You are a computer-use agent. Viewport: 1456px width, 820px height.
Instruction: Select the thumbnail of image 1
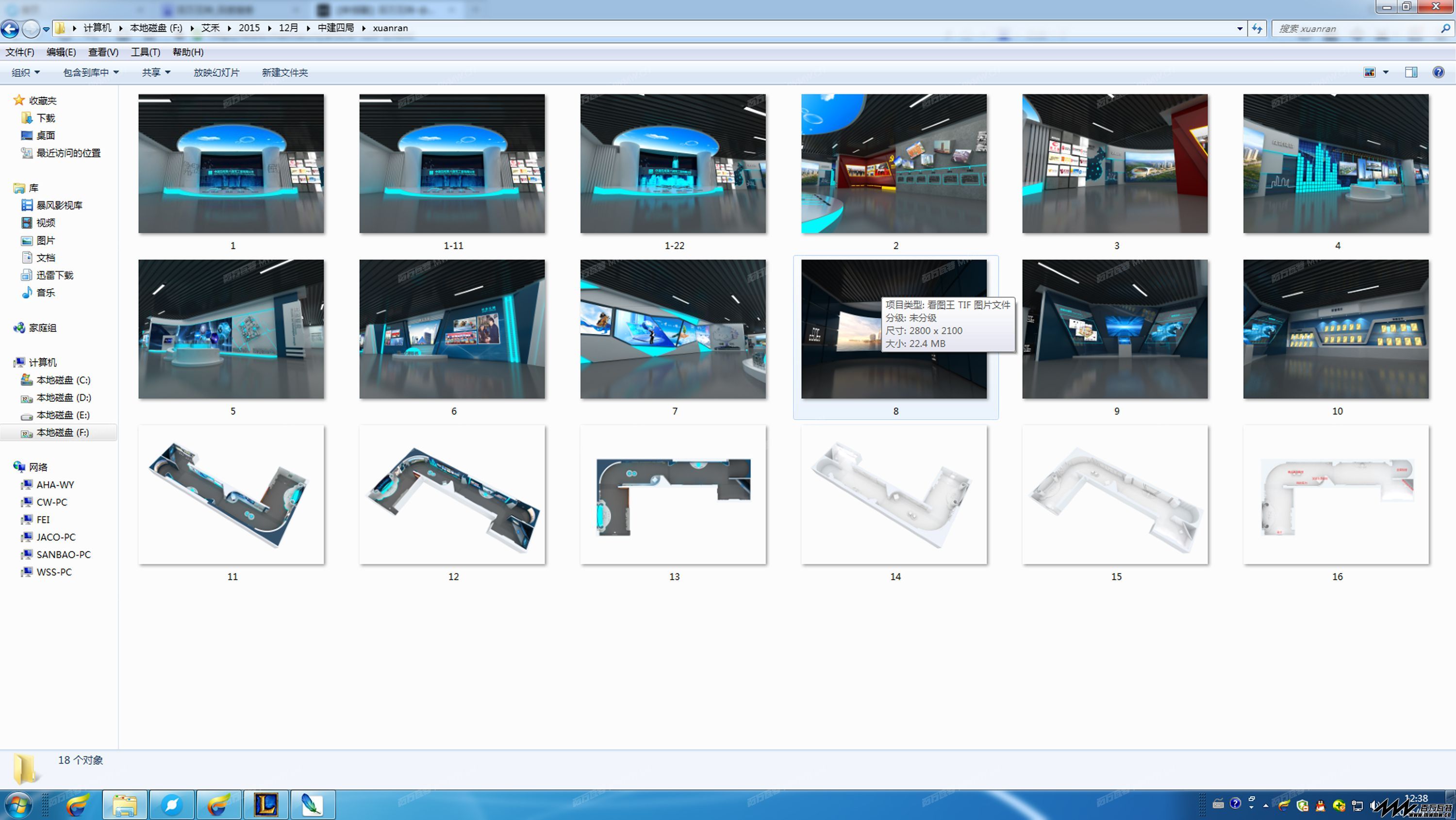[x=231, y=164]
